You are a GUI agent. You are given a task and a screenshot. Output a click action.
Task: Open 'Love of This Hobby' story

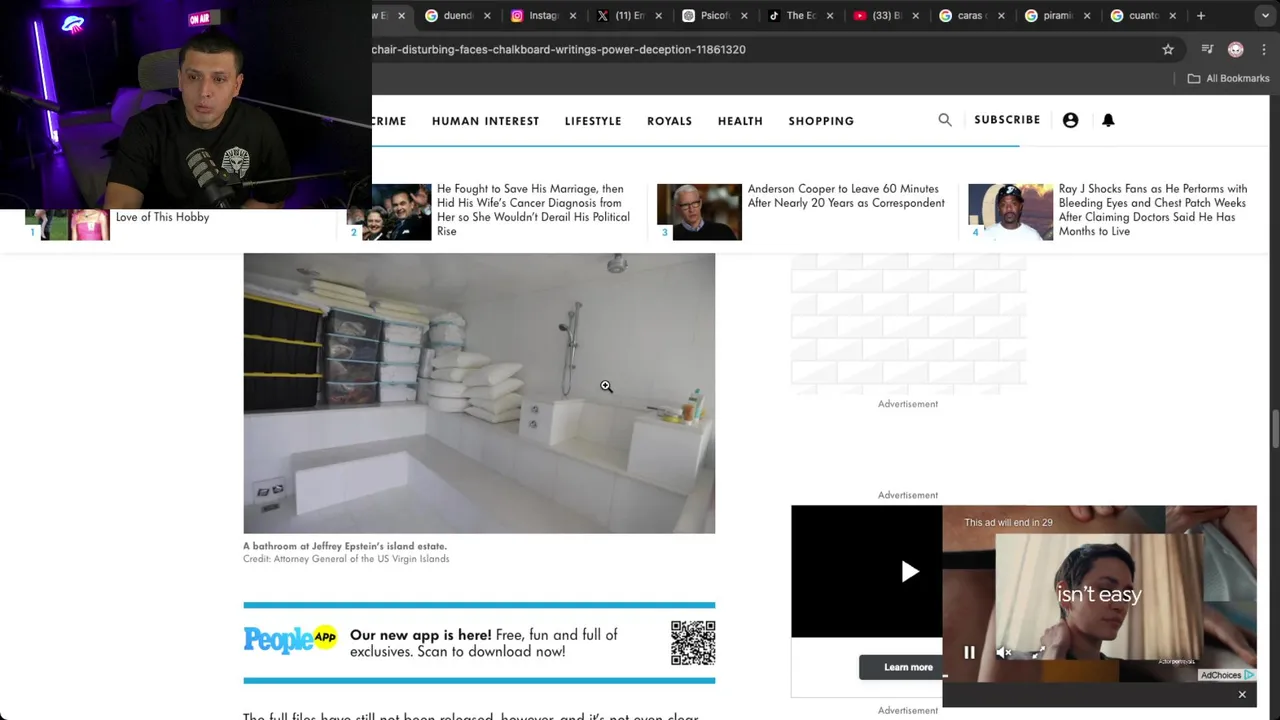(x=162, y=217)
